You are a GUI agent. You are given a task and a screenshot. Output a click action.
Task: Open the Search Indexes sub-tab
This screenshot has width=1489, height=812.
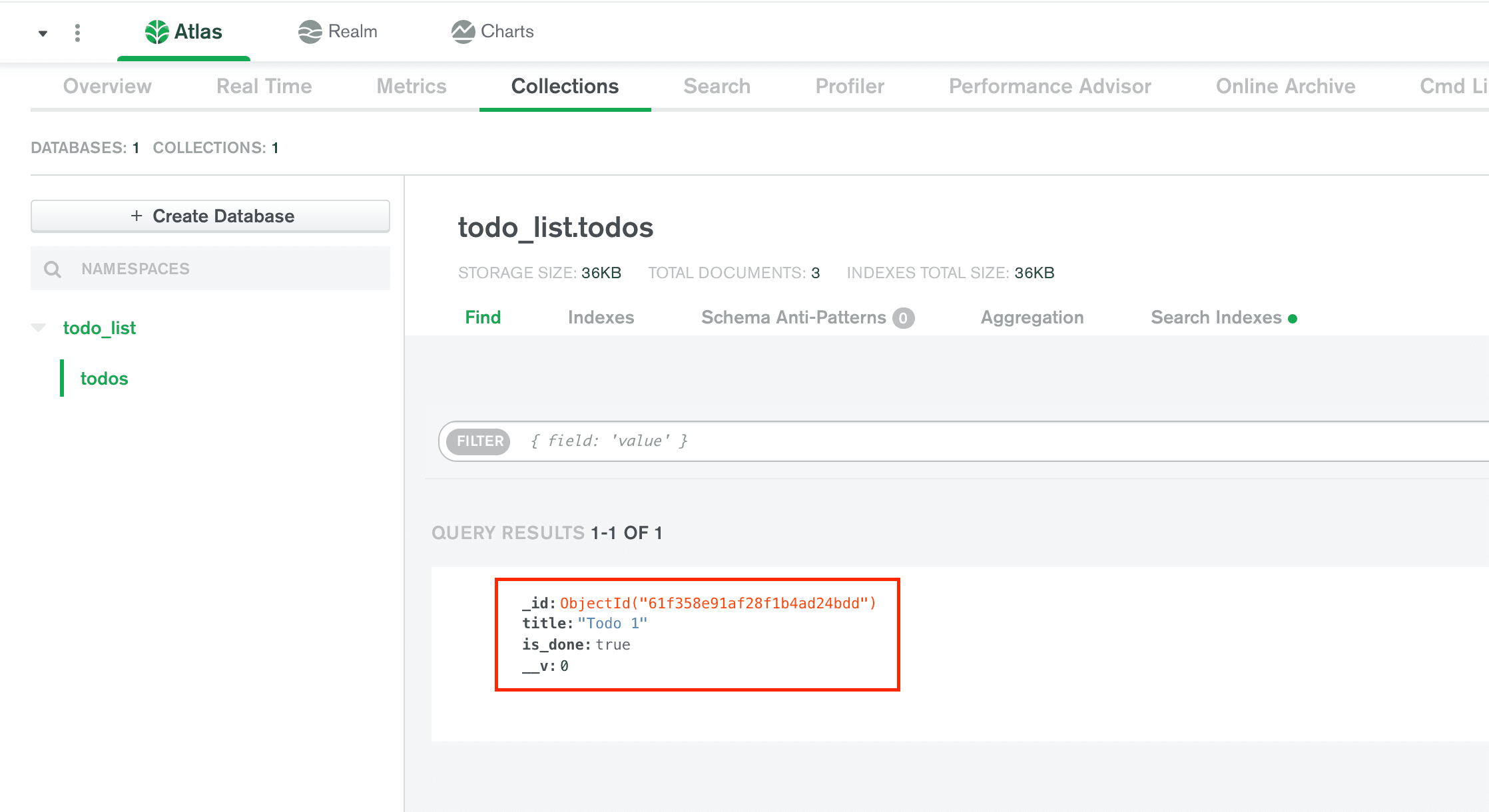tap(1216, 317)
